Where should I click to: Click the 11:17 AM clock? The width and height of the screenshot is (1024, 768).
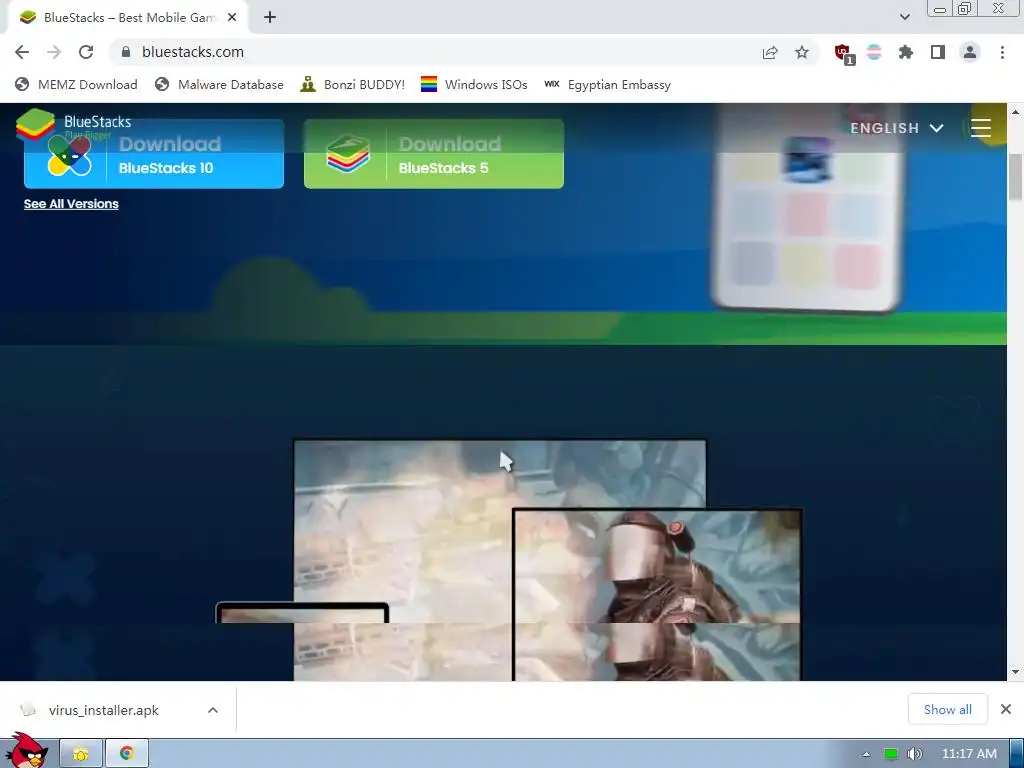coord(969,754)
